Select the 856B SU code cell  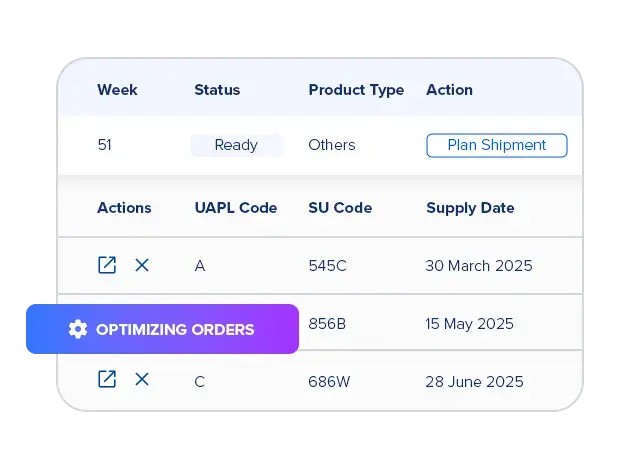coord(328,324)
